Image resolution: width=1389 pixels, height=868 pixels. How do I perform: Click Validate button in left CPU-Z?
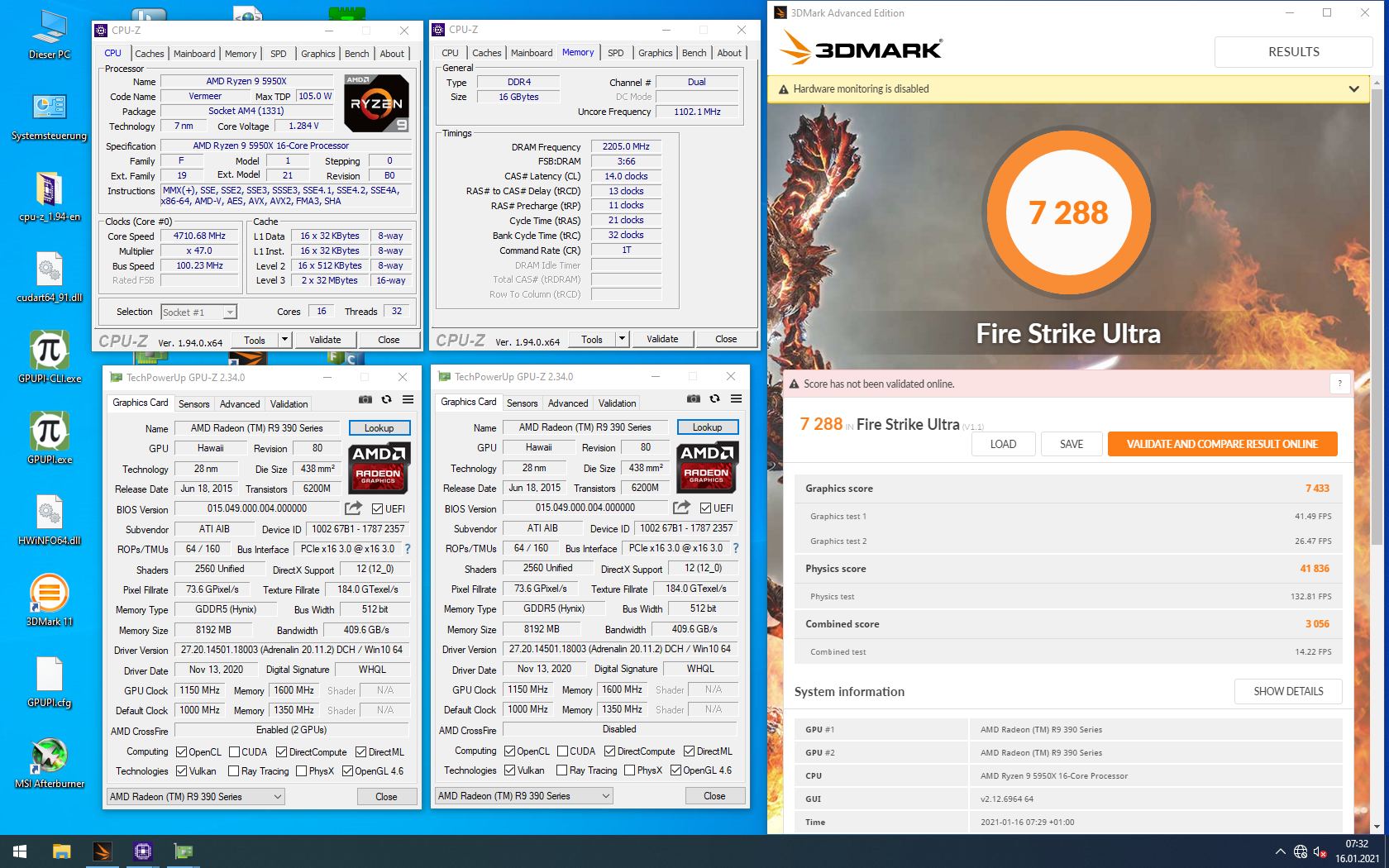(325, 340)
